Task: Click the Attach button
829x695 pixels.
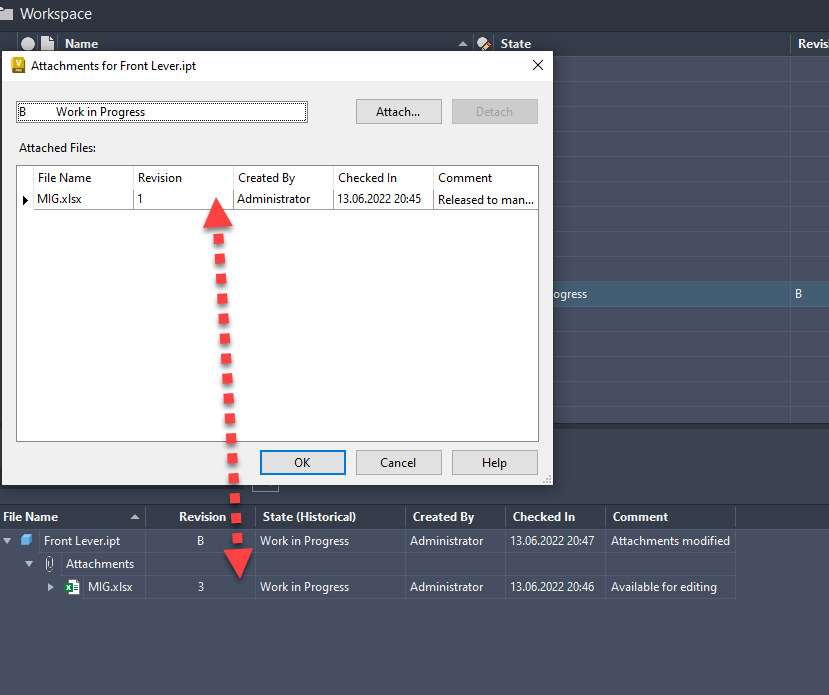Action: pos(398,111)
